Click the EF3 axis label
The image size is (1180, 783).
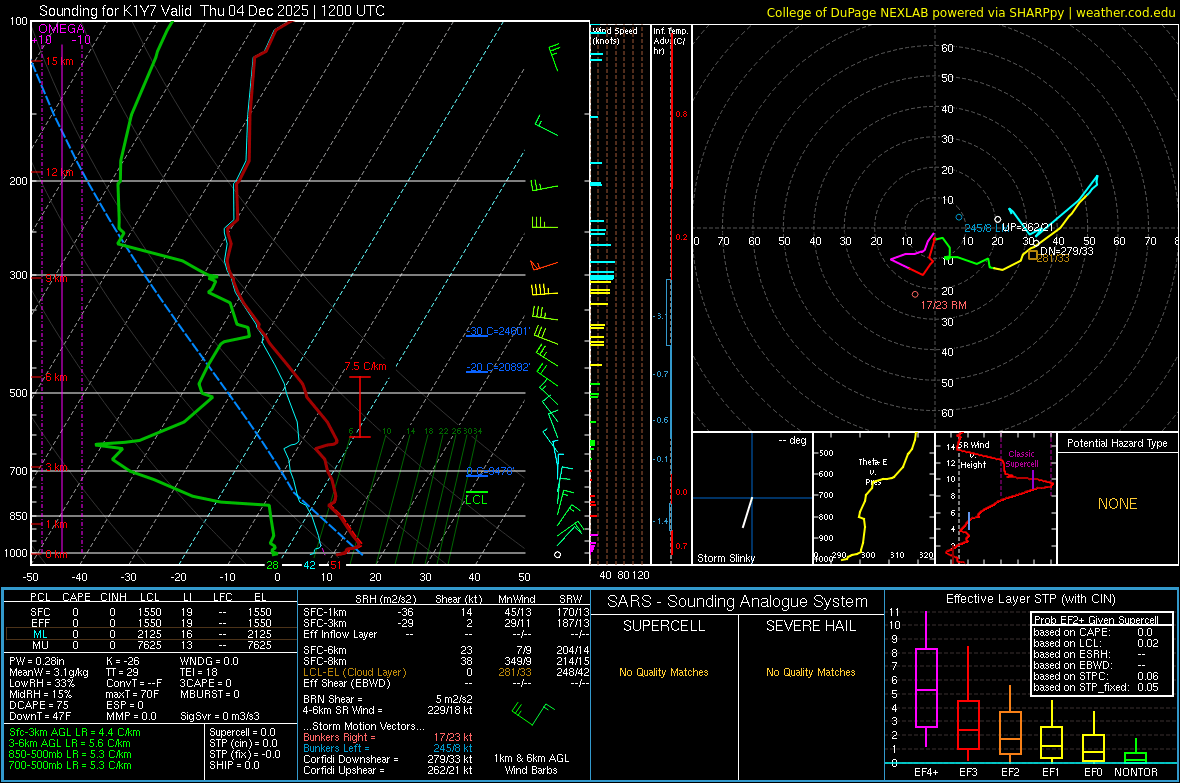pos(968,772)
